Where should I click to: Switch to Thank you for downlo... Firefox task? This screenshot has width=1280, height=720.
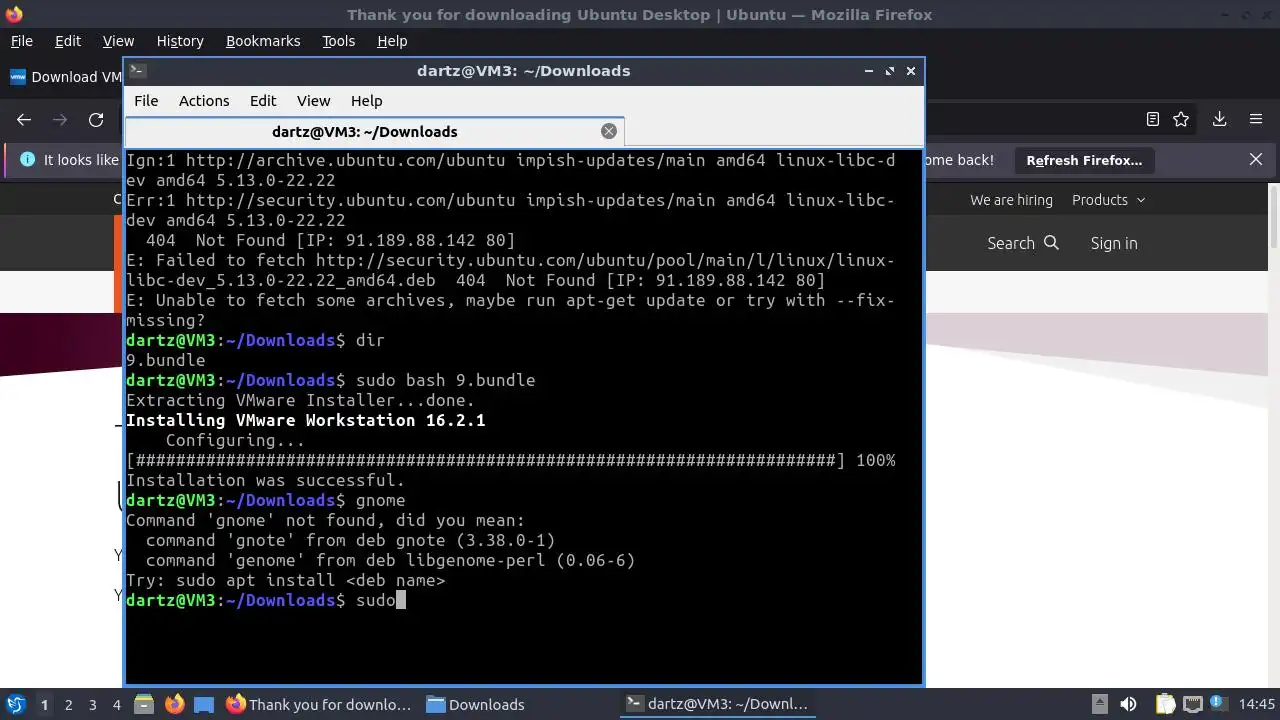tap(318, 704)
